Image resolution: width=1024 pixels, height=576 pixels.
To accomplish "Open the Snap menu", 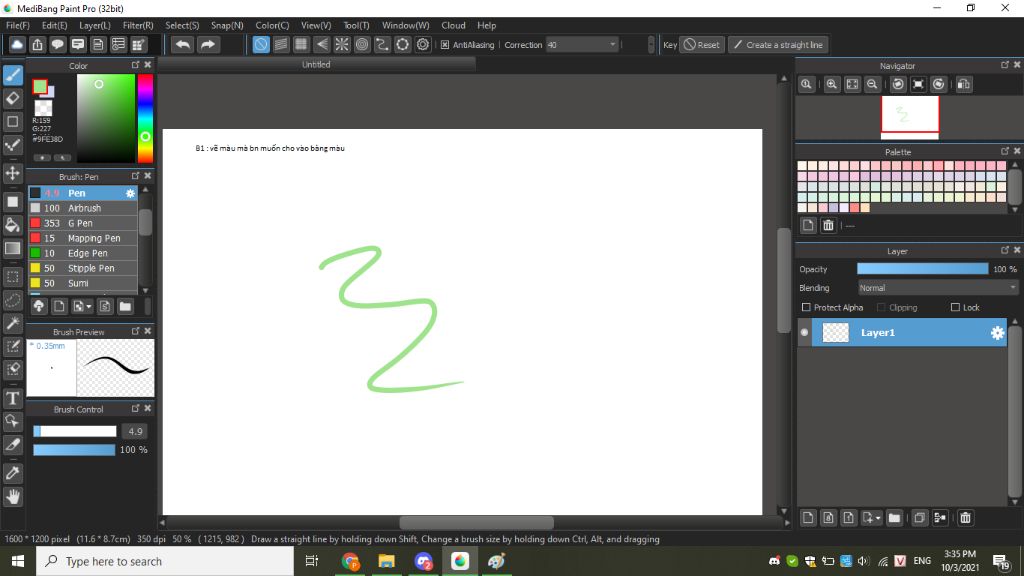I will tap(227, 25).
